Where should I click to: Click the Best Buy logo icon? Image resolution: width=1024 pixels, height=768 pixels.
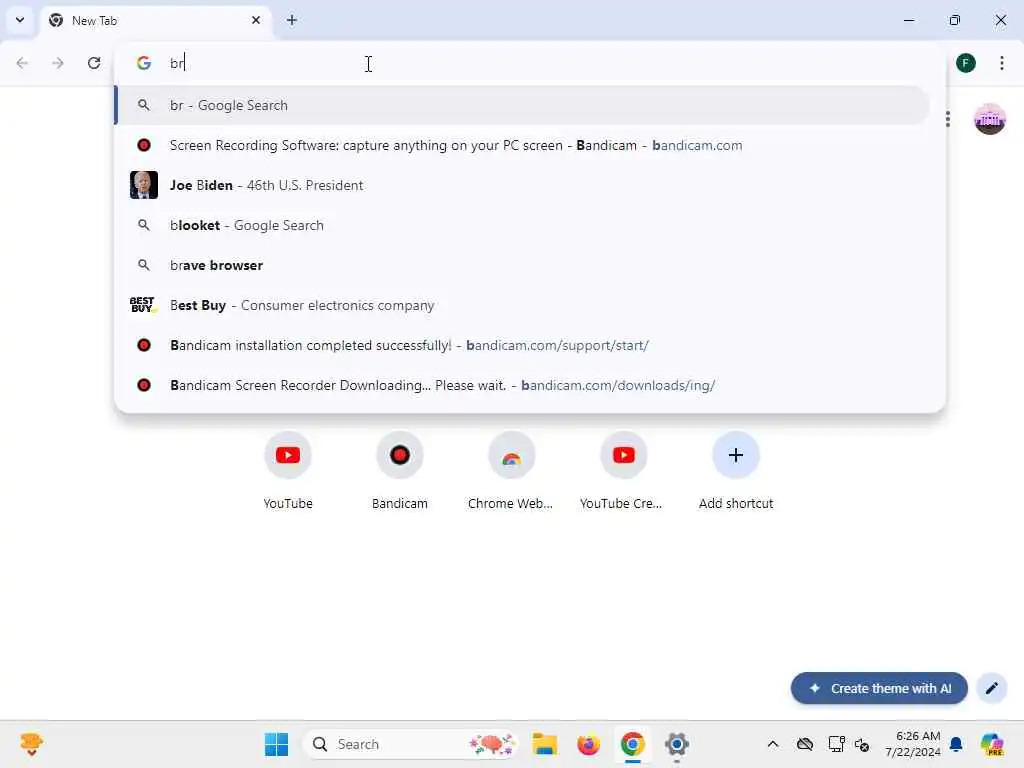tap(143, 305)
